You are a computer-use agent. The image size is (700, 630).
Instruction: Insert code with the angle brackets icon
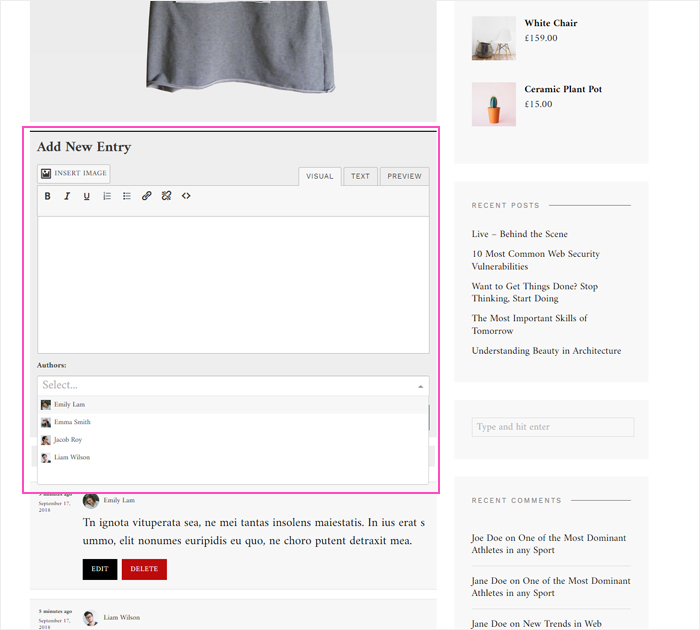pos(186,196)
